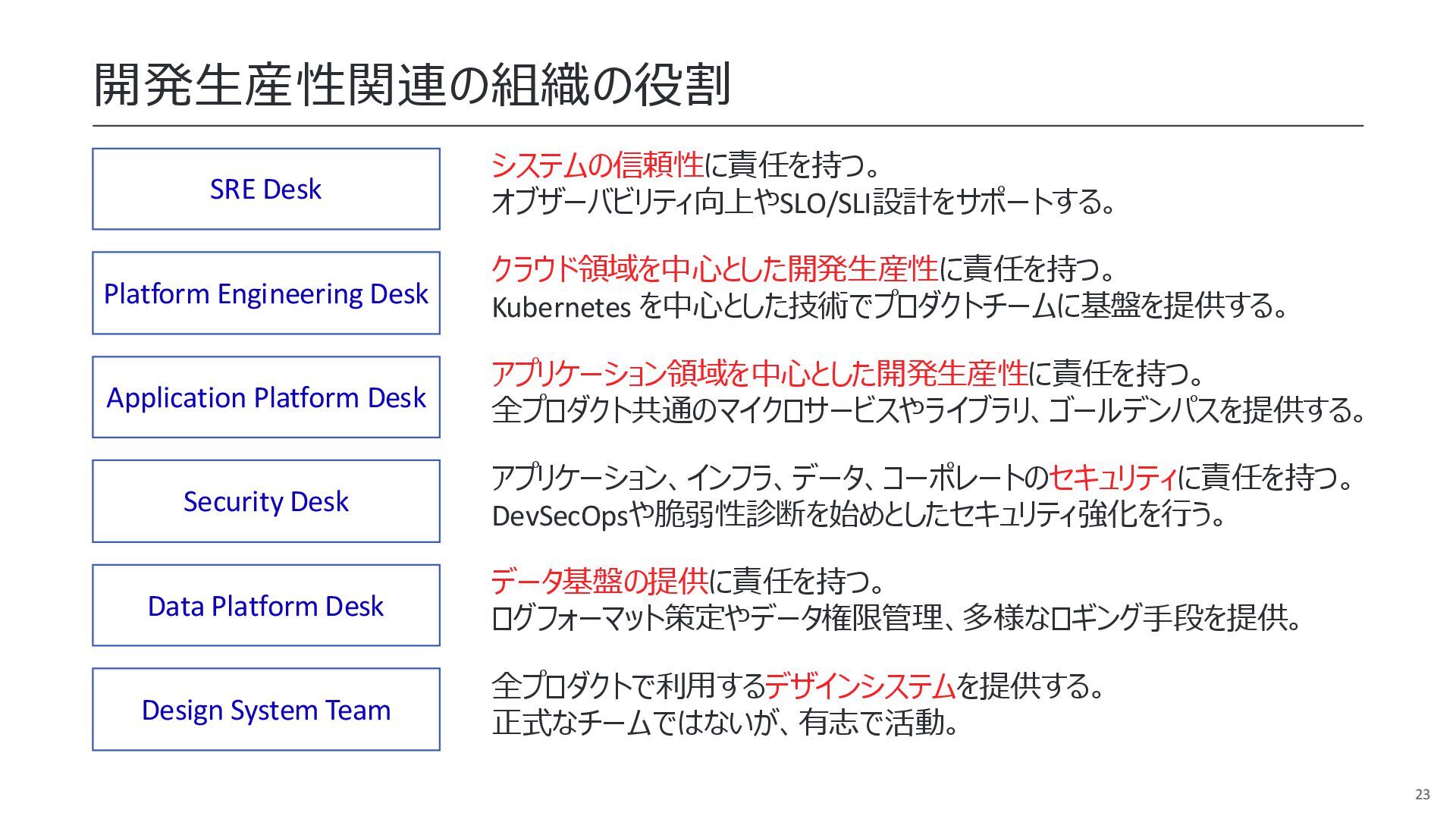Select the SRE Desk box
Image resolution: width=1456 pixels, height=819 pixels.
pos(266,189)
